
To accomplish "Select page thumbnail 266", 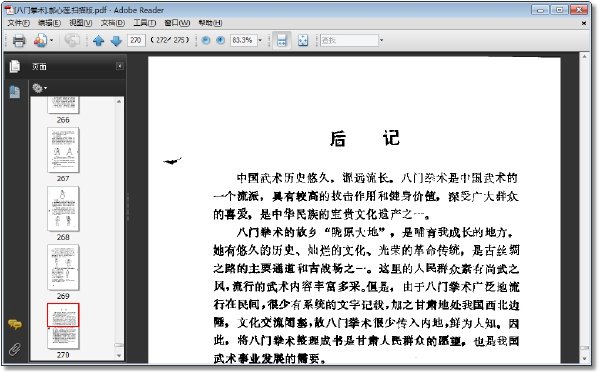I will 63,105.
